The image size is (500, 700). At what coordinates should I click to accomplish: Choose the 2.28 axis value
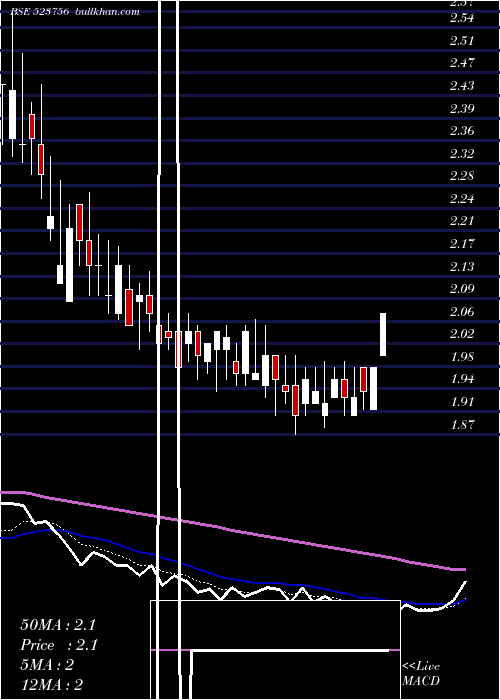coord(462,176)
